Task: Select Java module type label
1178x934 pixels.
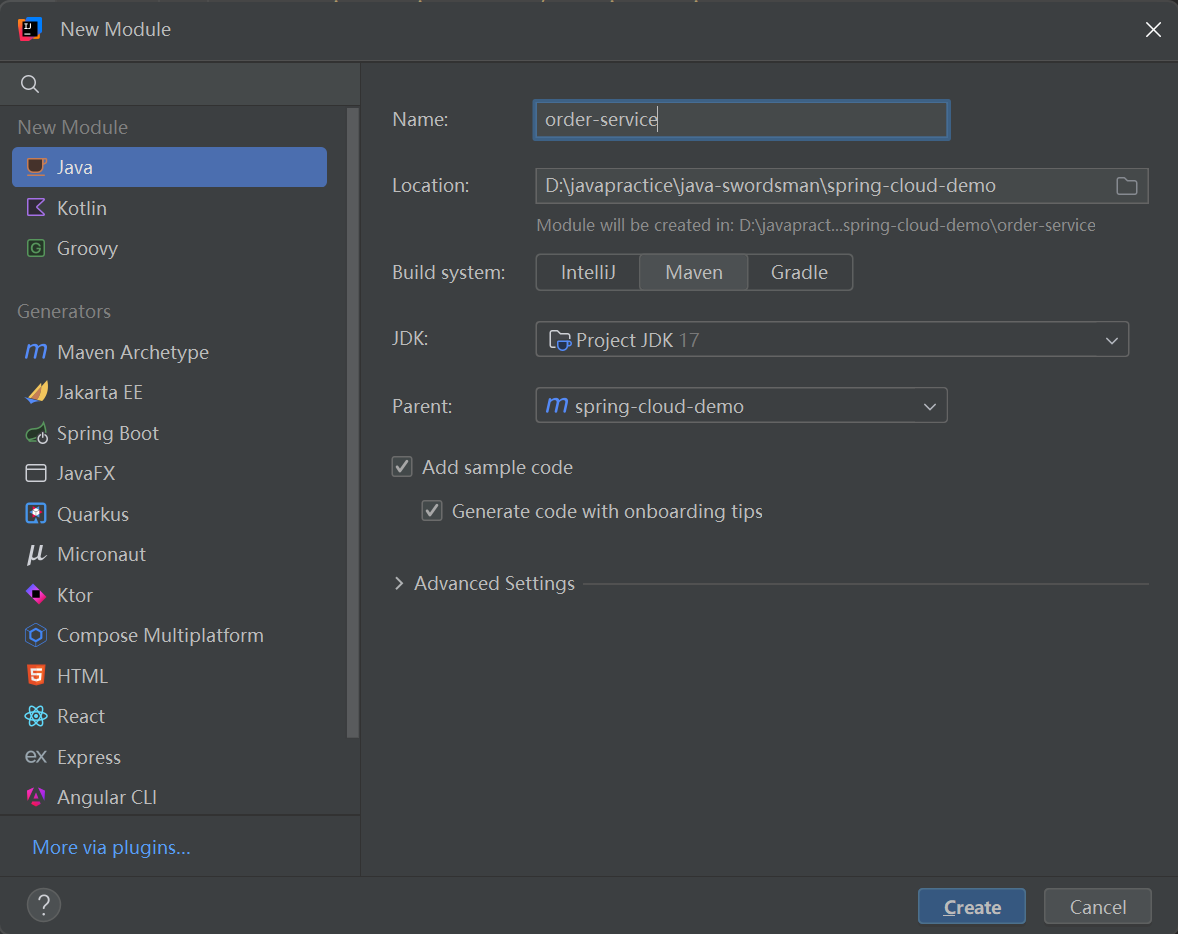Action: click(75, 167)
